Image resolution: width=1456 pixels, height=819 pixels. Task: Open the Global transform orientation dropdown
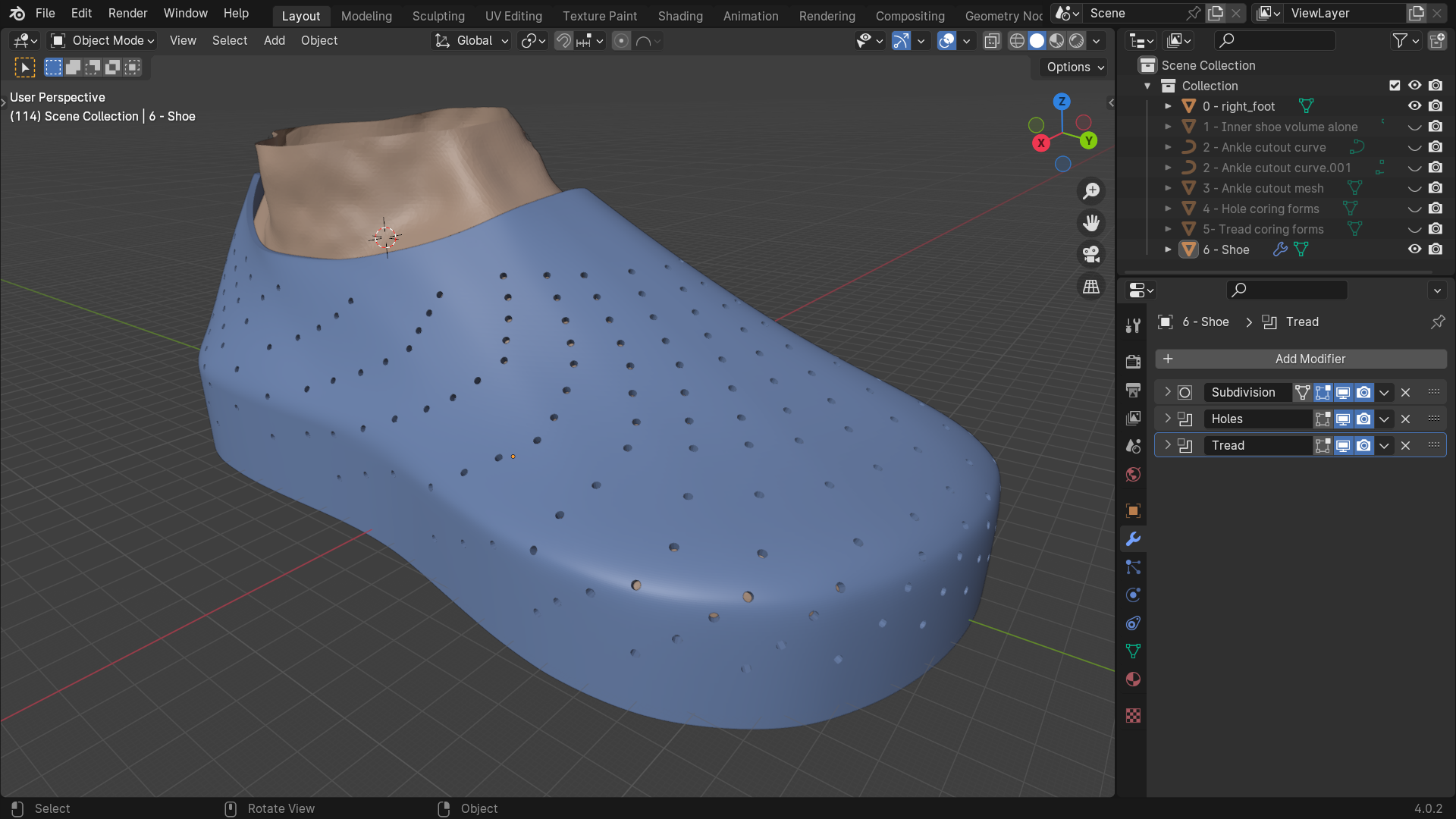click(472, 41)
